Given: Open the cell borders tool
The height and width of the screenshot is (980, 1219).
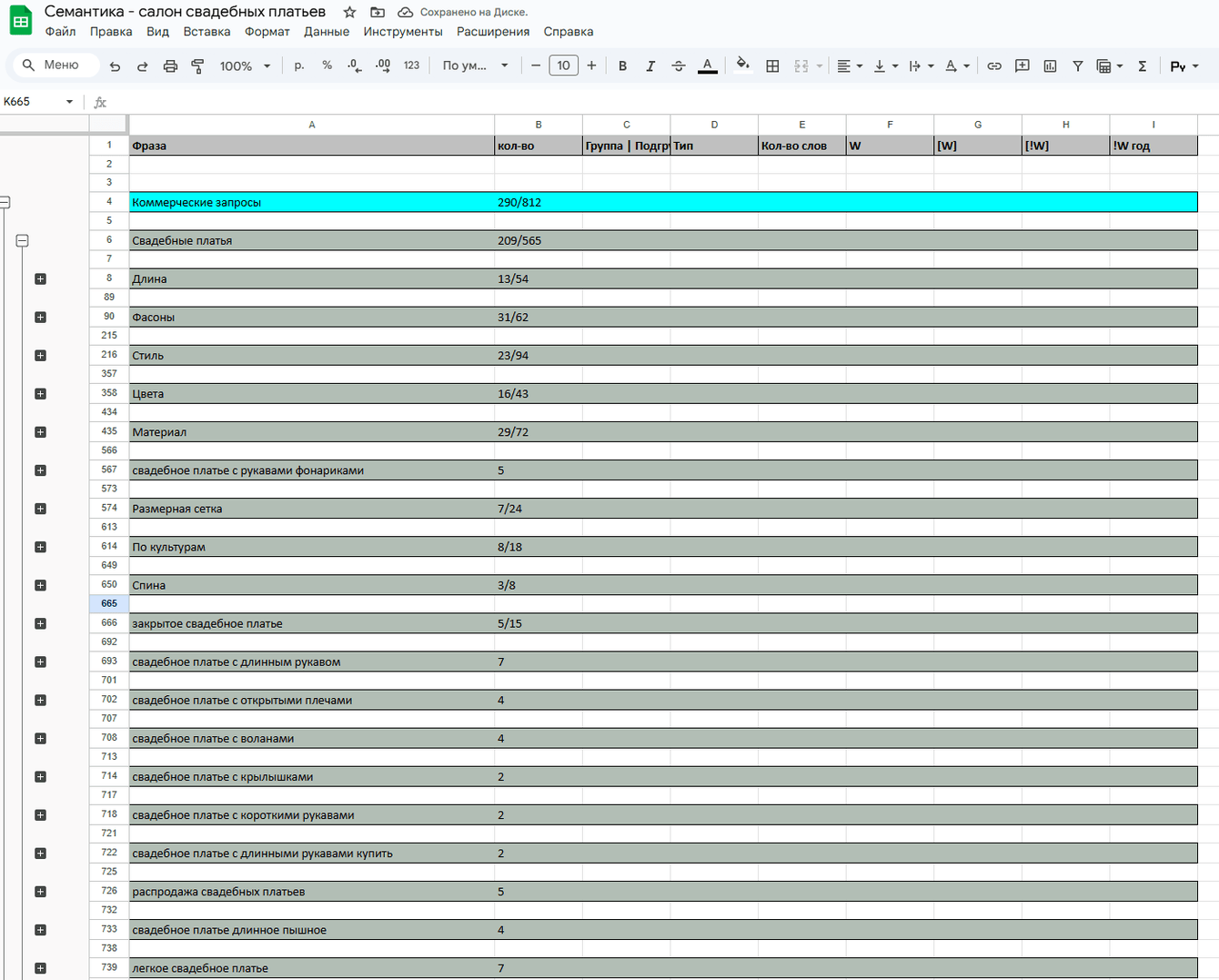Looking at the screenshot, I should [x=772, y=66].
